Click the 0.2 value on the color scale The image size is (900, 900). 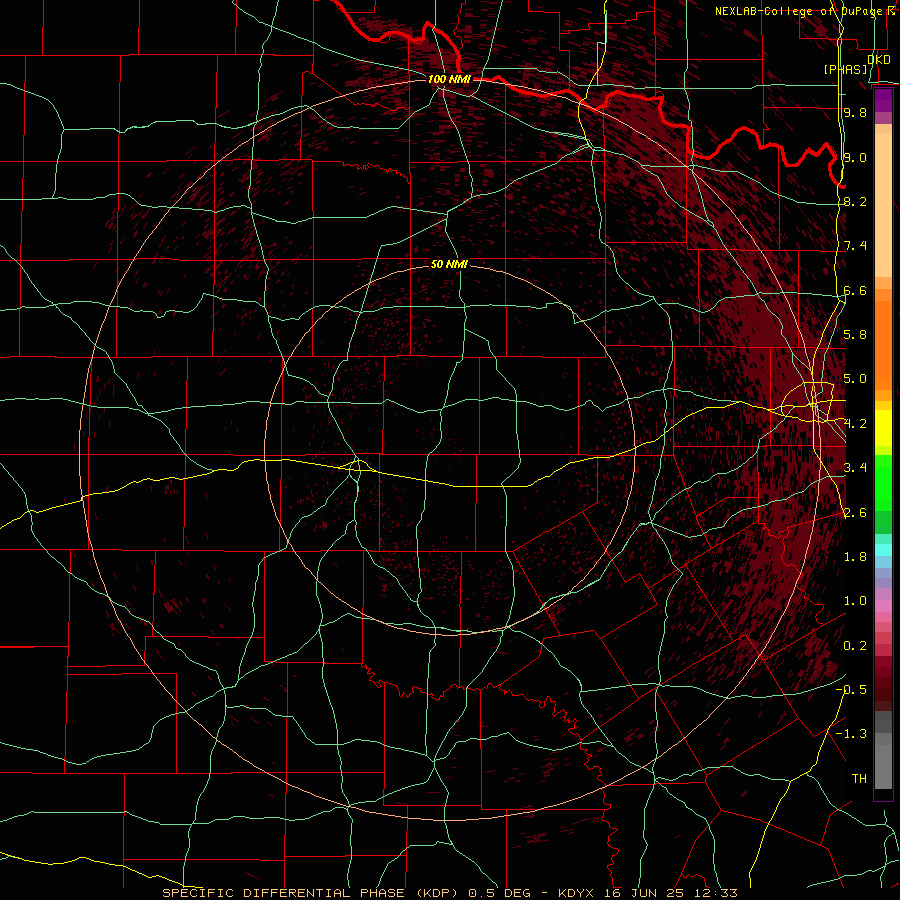coord(855,646)
